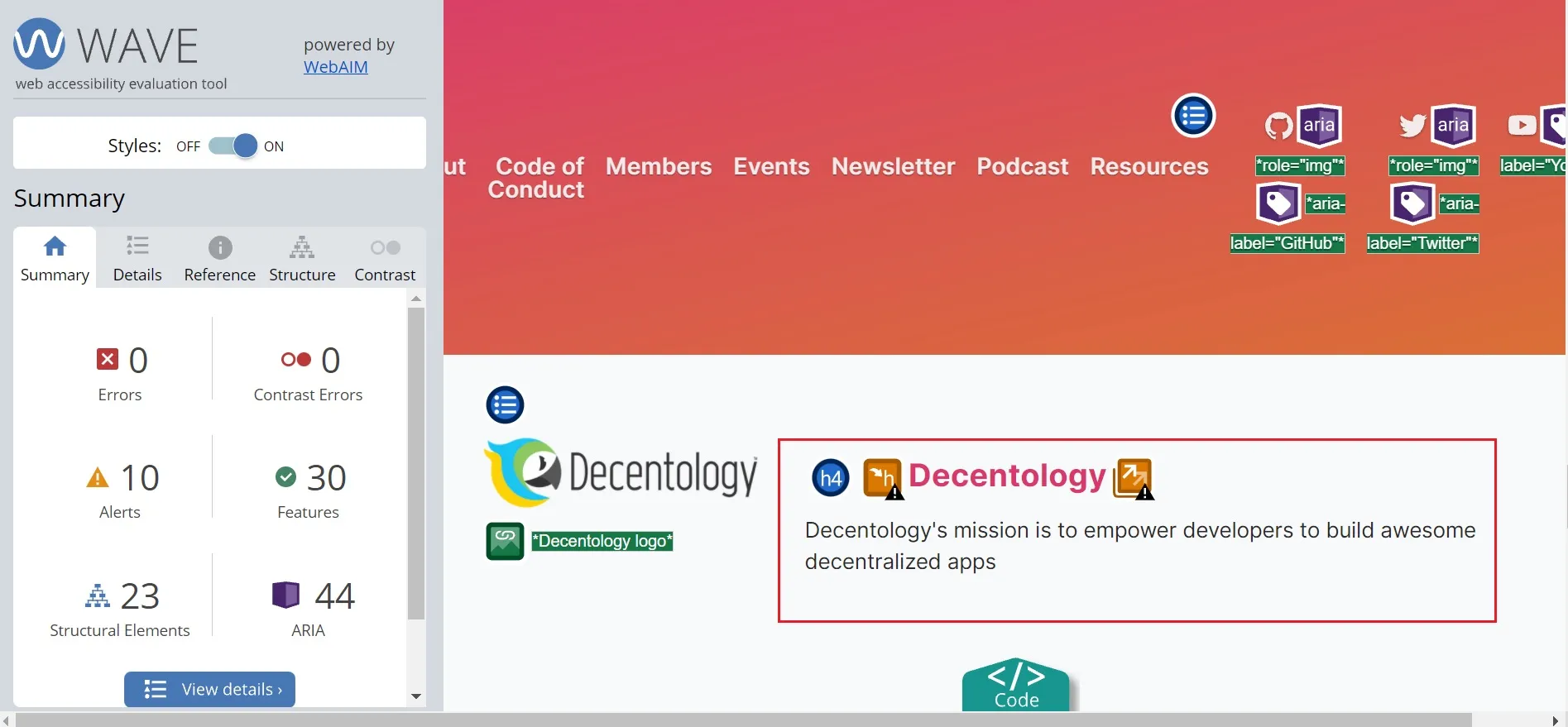
Task: Click the "30" Features count
Action: (x=327, y=478)
